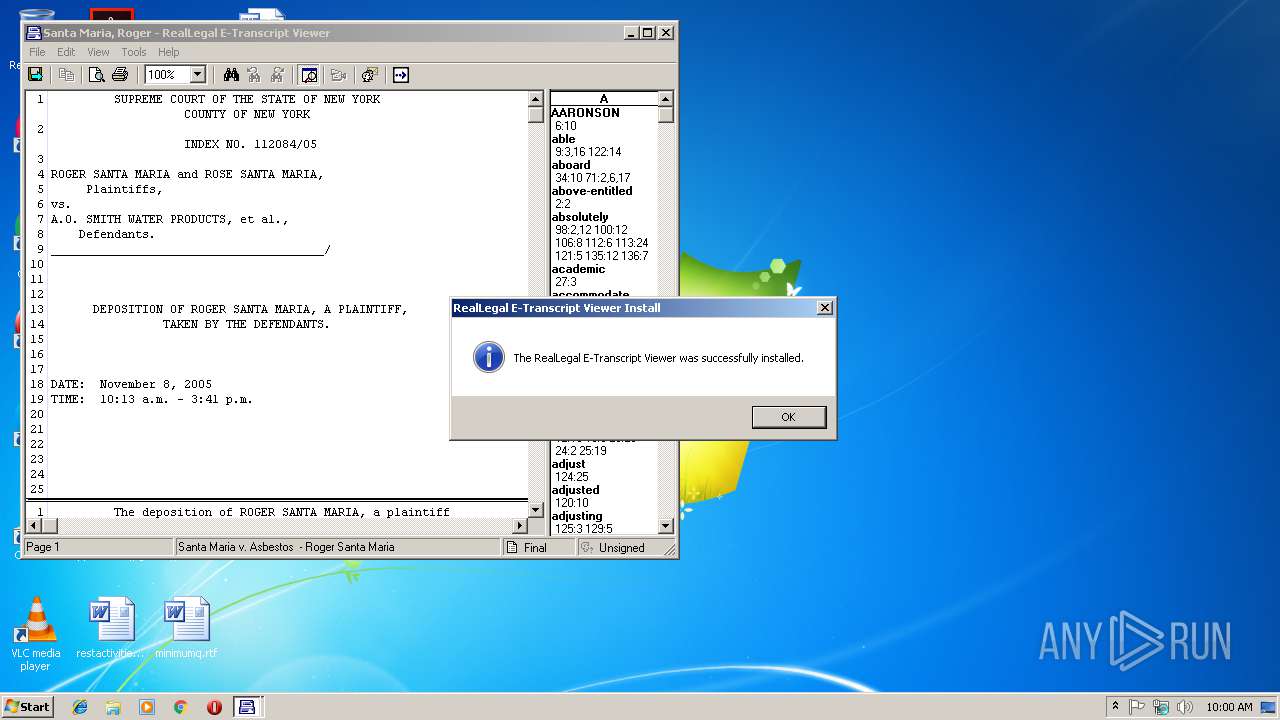Image resolution: width=1280 pixels, height=720 pixels.
Task: Click the VLC media player desktop icon
Action: (36, 634)
